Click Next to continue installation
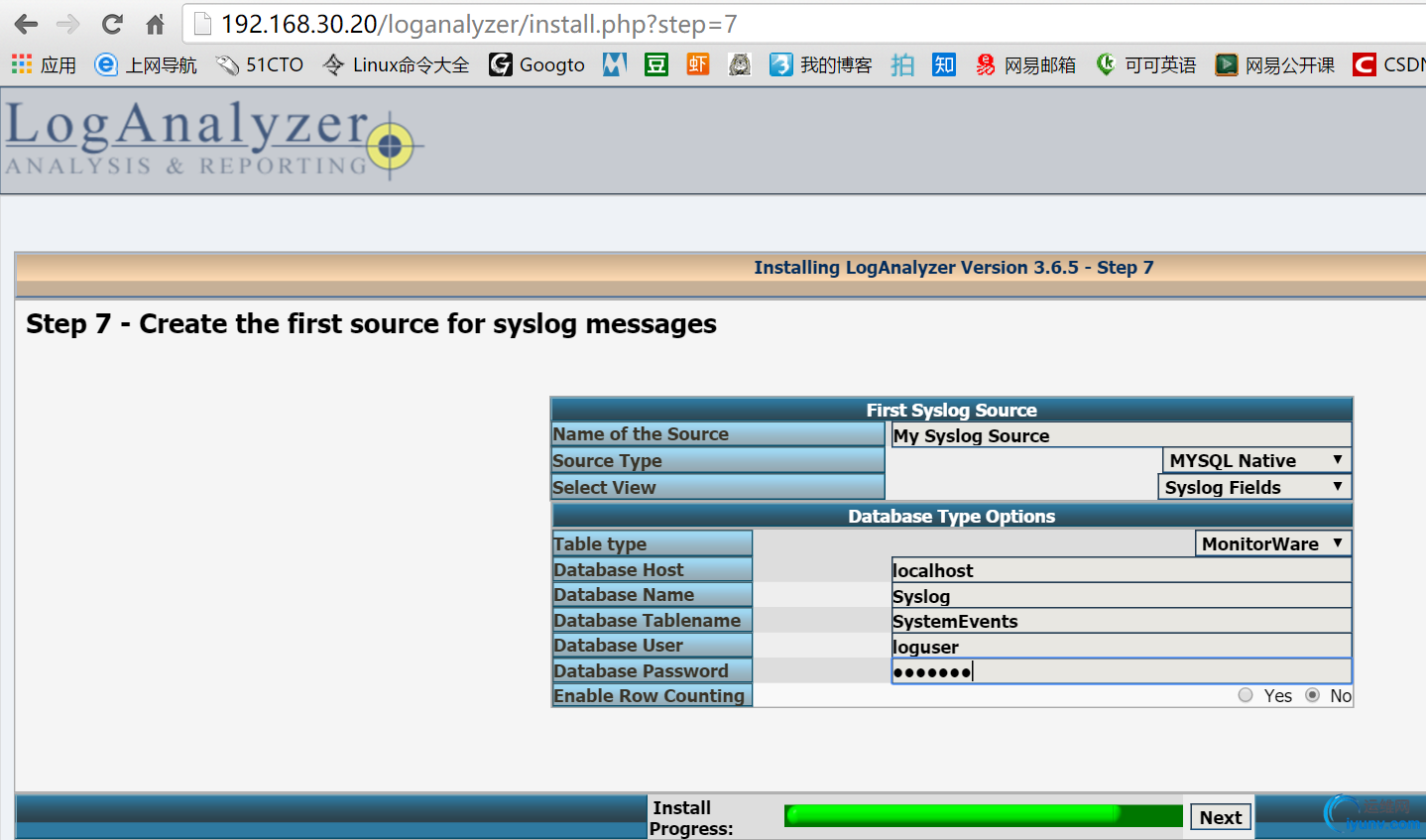The height and width of the screenshot is (840, 1426). pyautogui.click(x=1220, y=817)
